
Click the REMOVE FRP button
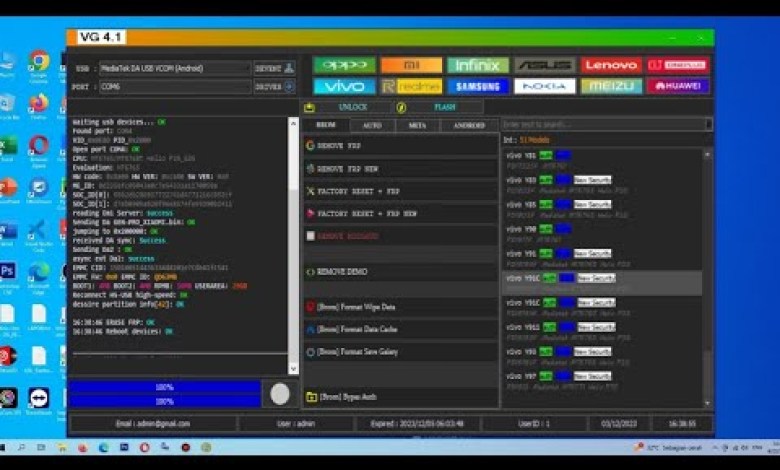coord(400,146)
